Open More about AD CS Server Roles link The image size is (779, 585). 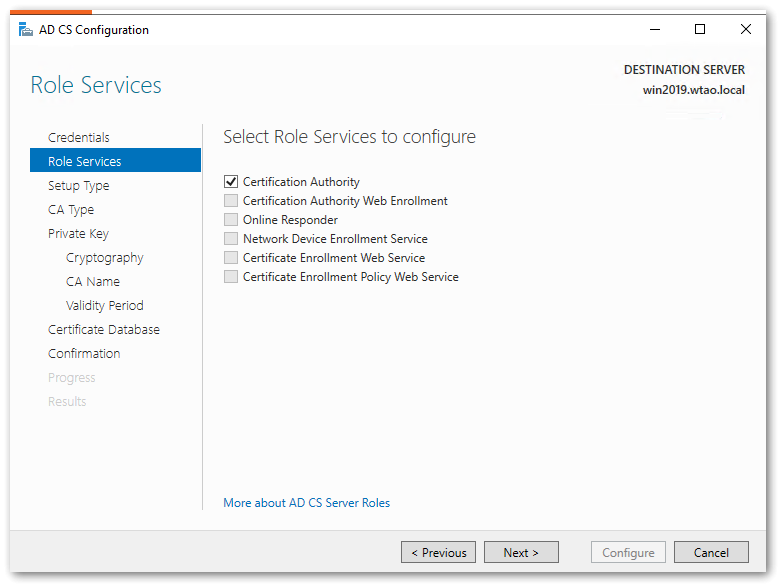pyautogui.click(x=307, y=503)
